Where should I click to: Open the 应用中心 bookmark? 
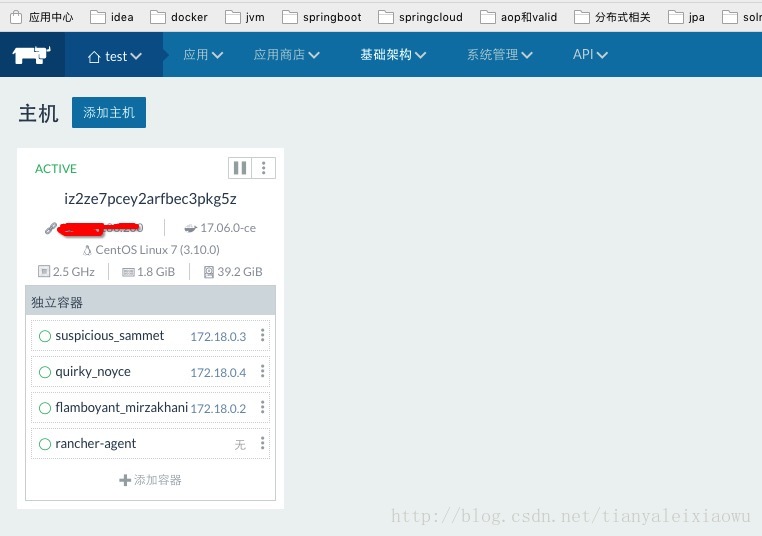pos(42,17)
